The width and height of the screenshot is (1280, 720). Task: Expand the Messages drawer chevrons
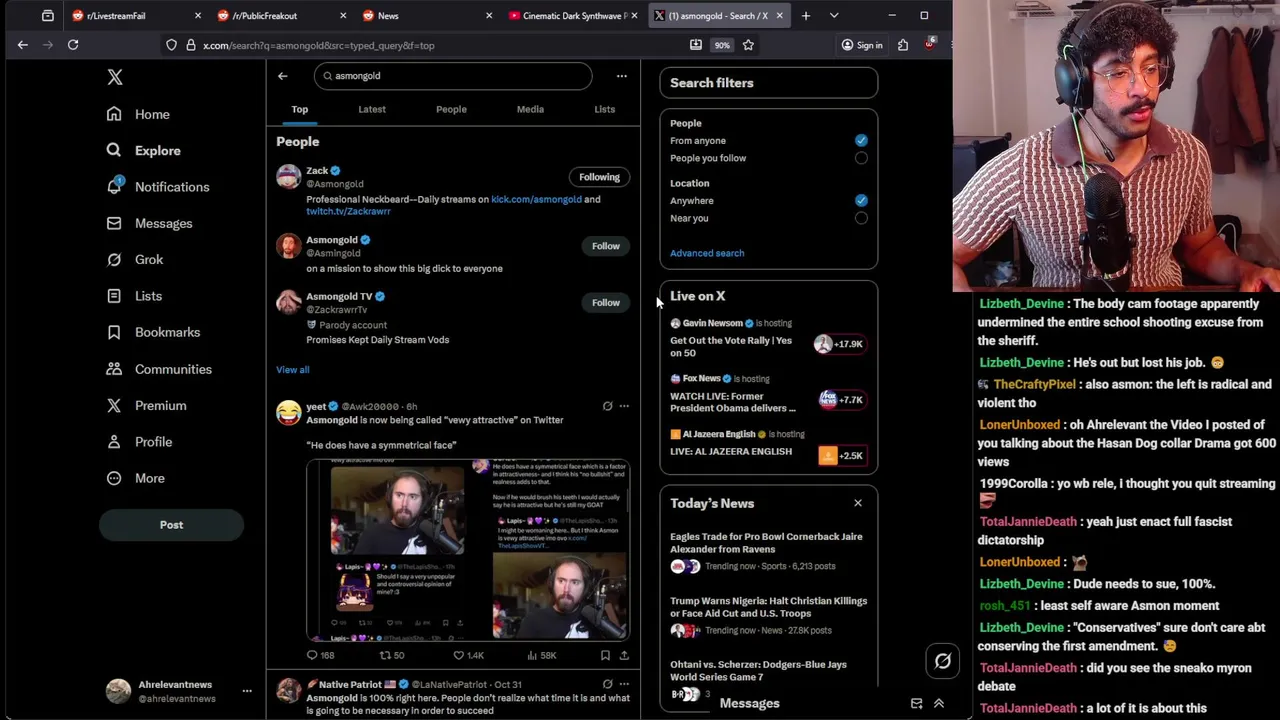pos(939,703)
